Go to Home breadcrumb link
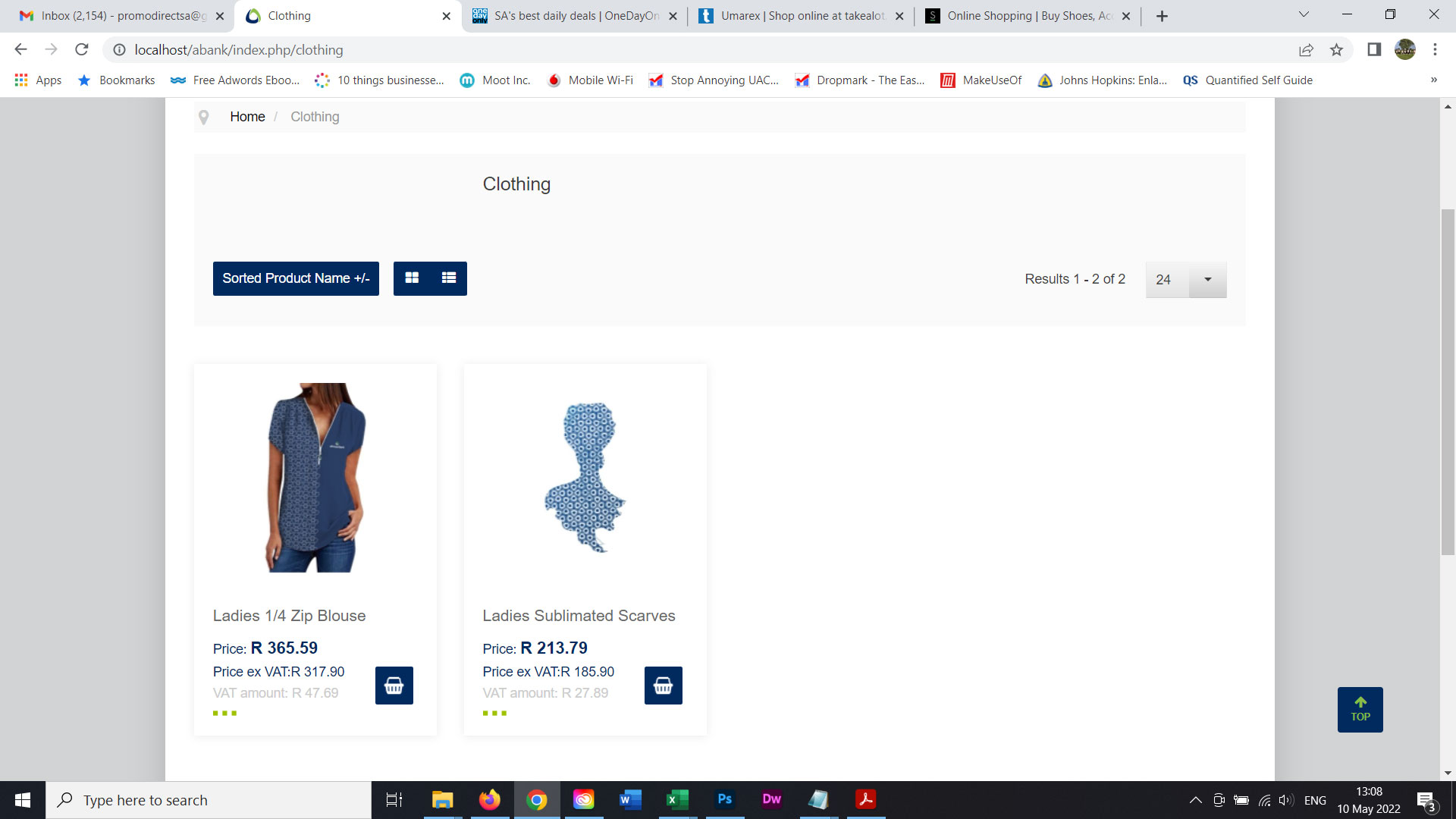 [x=247, y=117]
